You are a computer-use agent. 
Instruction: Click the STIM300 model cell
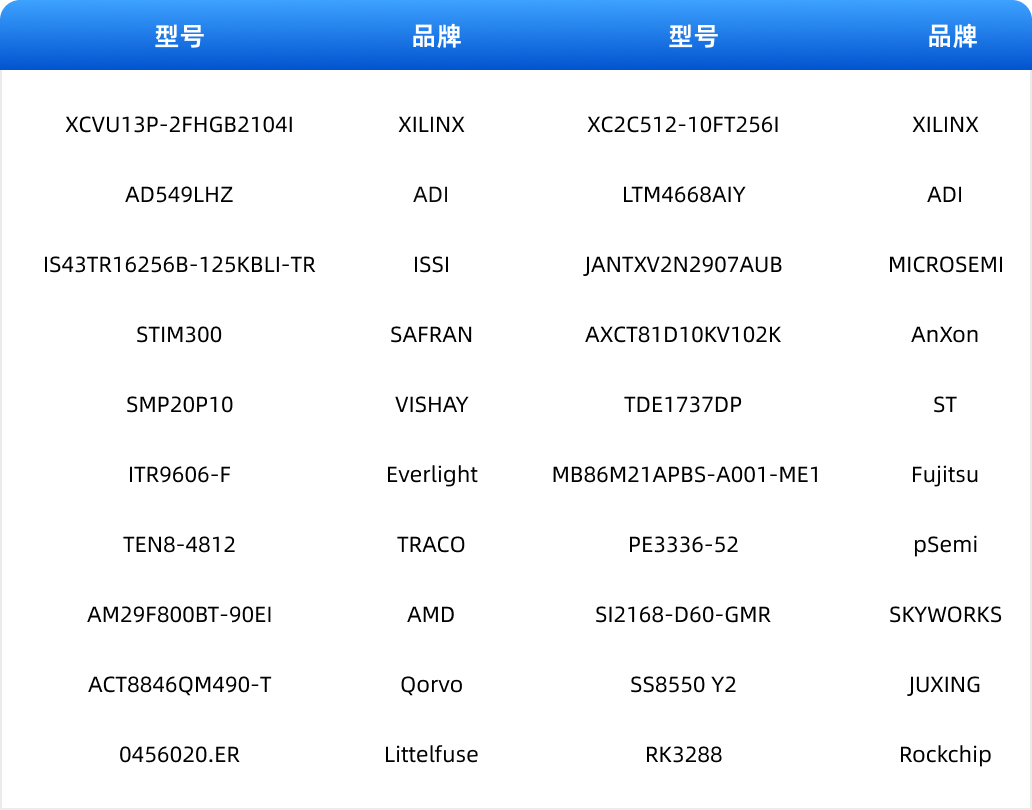[179, 335]
